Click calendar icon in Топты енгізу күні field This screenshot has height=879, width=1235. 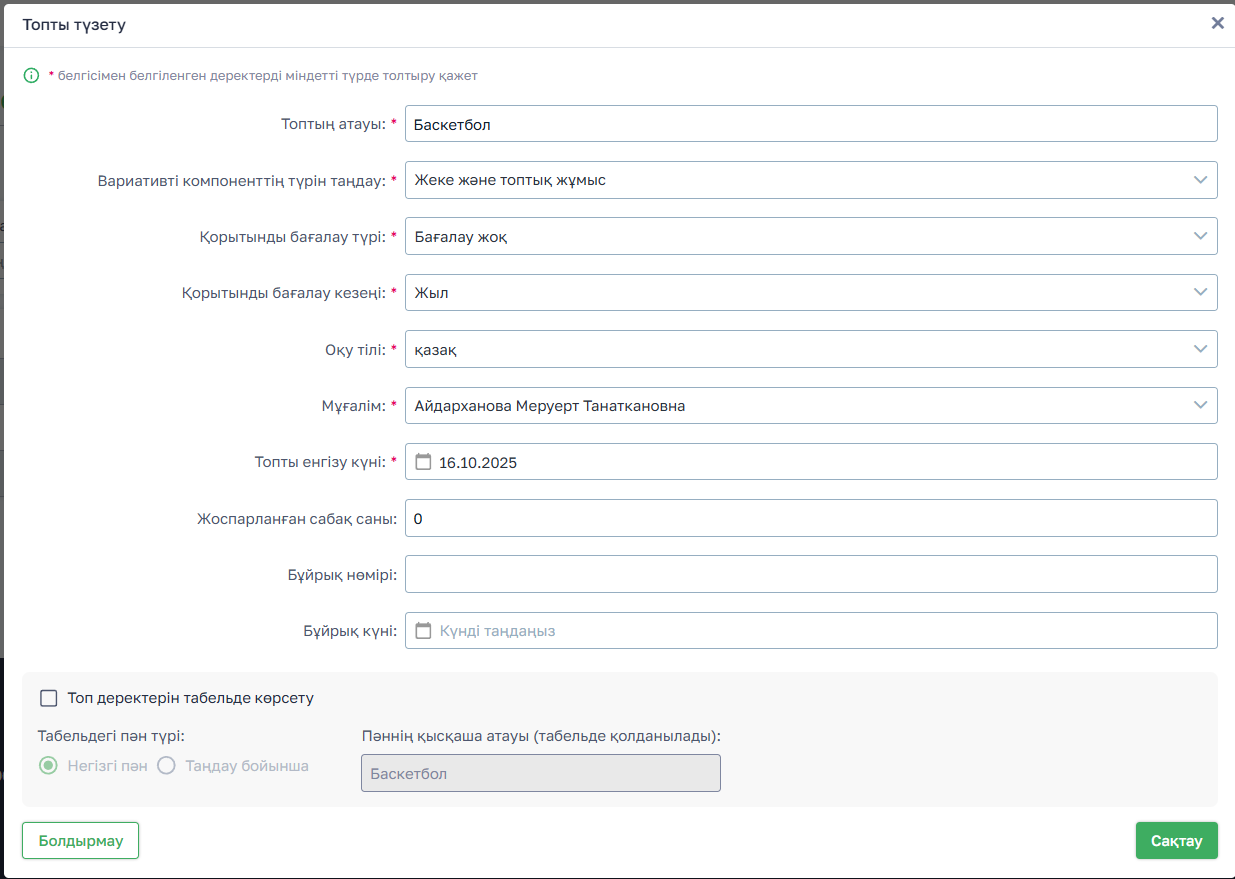pos(423,462)
